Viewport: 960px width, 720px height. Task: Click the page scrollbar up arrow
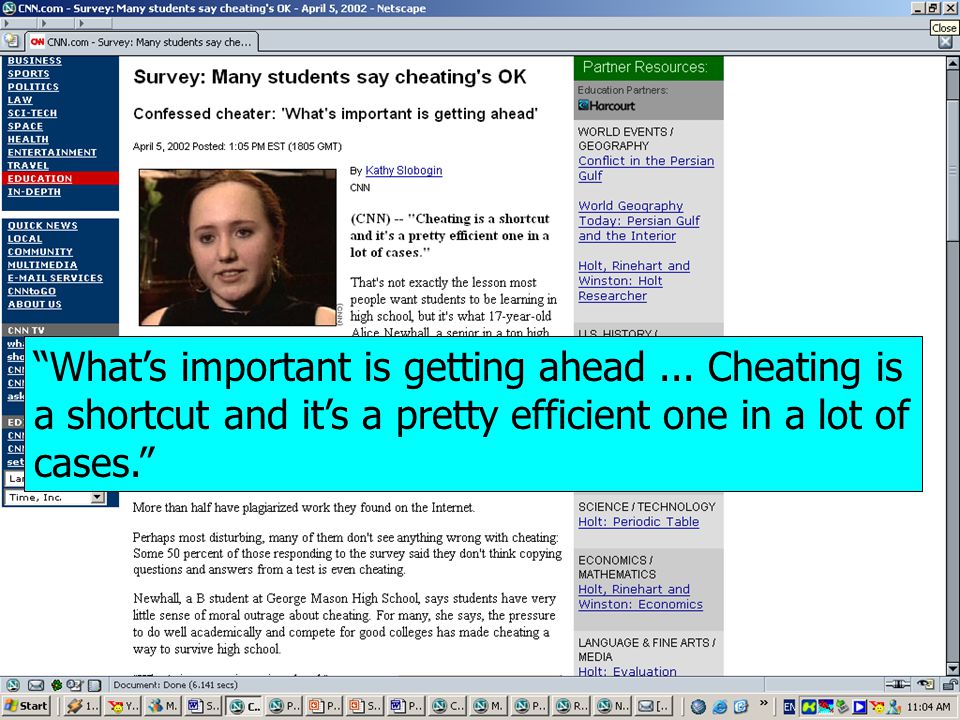(x=953, y=62)
